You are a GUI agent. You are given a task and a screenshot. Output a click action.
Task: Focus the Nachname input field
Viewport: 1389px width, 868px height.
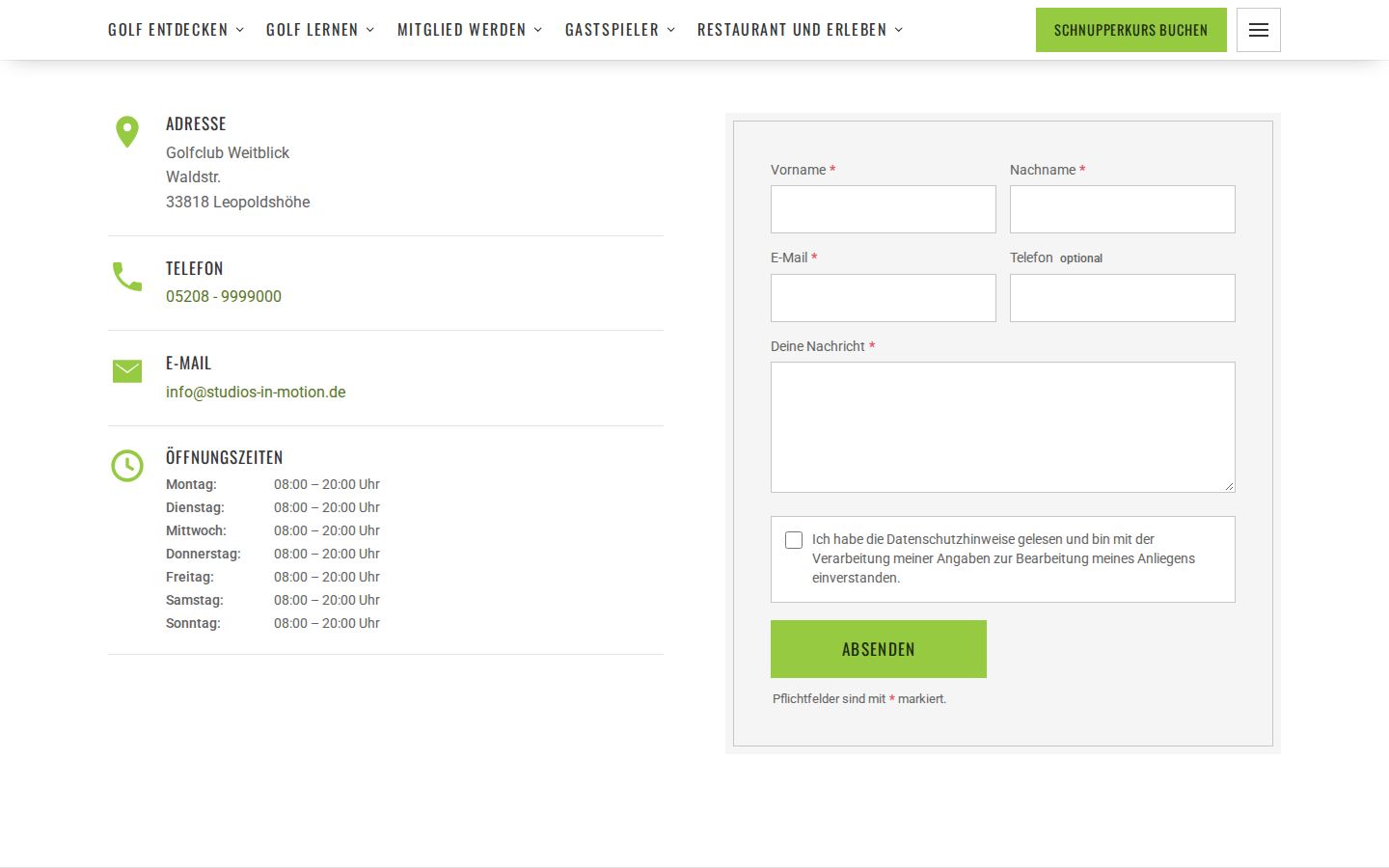pos(1123,209)
